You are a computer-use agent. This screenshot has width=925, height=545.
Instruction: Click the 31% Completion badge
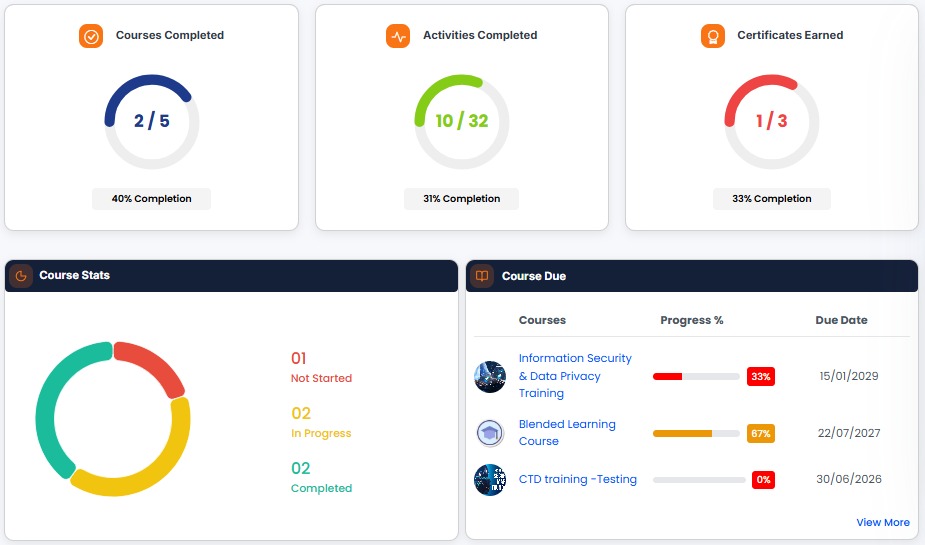point(461,199)
